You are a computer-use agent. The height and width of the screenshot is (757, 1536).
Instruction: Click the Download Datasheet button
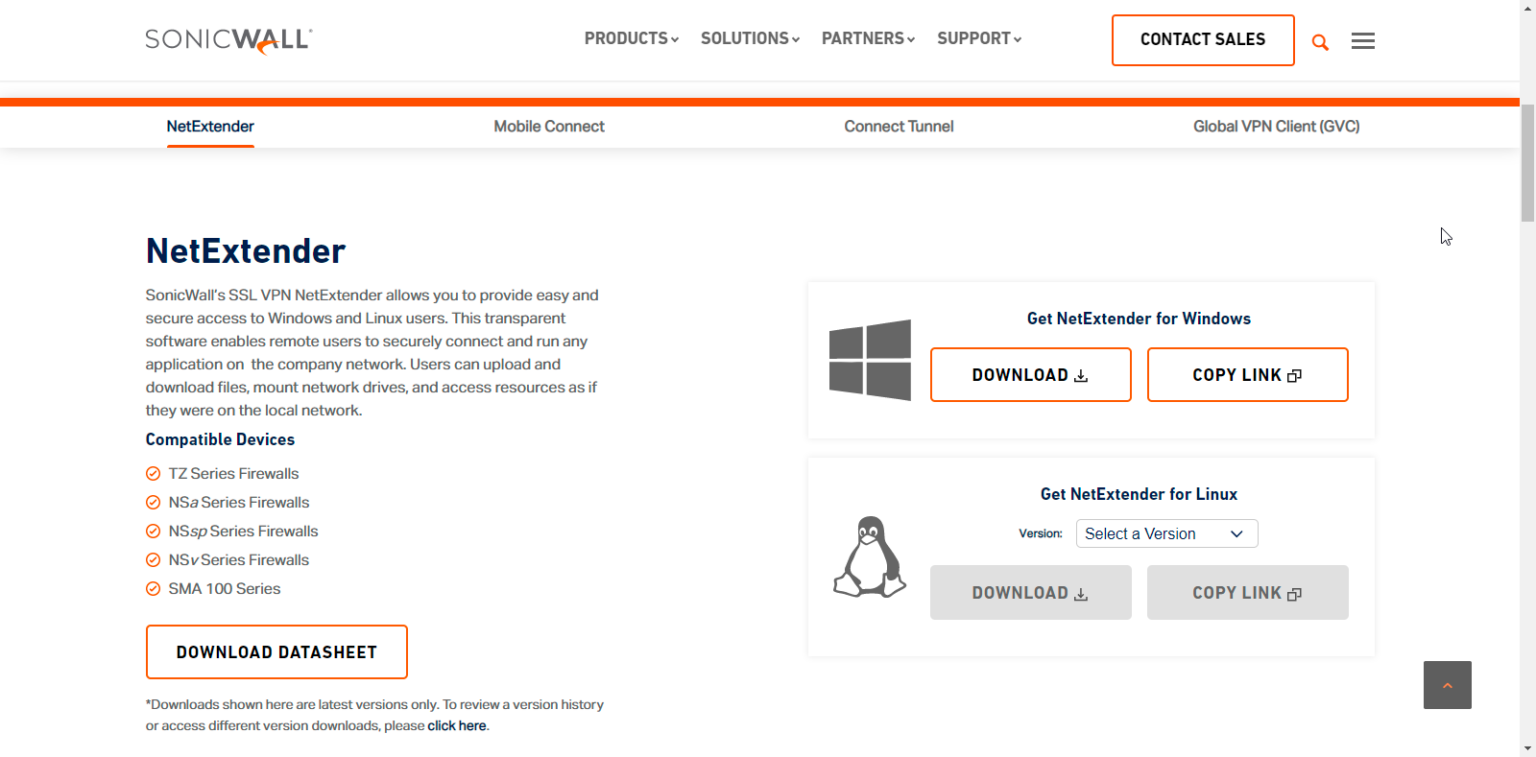(276, 652)
